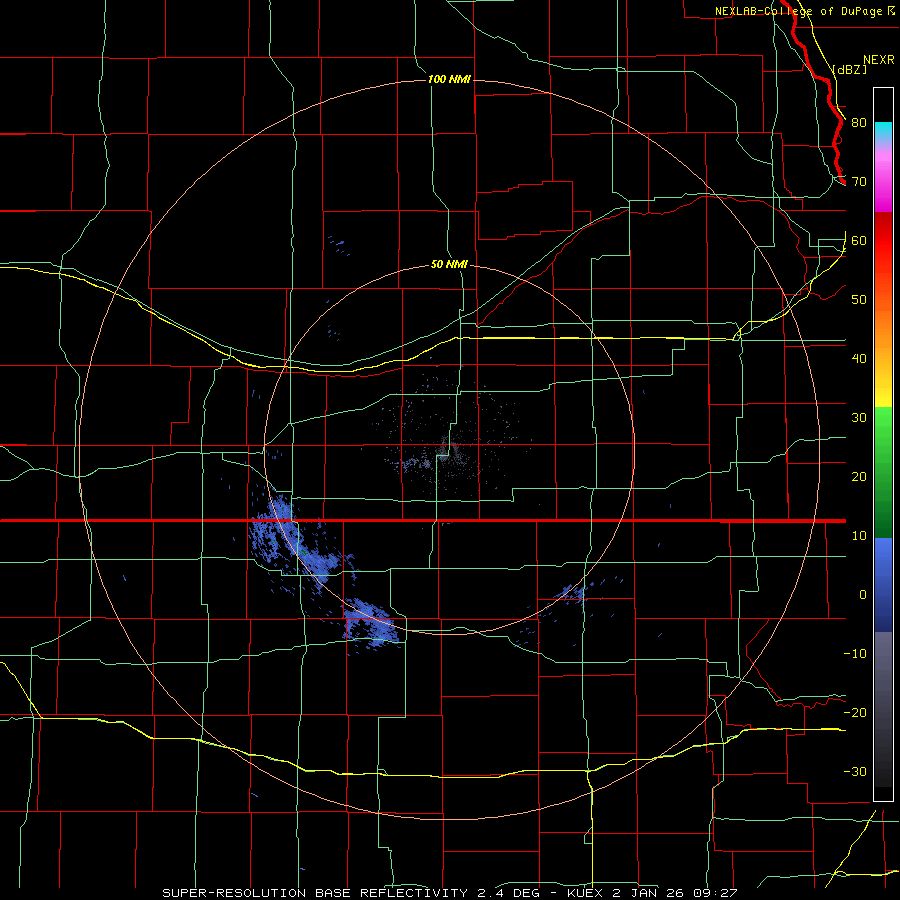Click the 50 NMI range ring label
900x900 pixels.
coord(449,265)
